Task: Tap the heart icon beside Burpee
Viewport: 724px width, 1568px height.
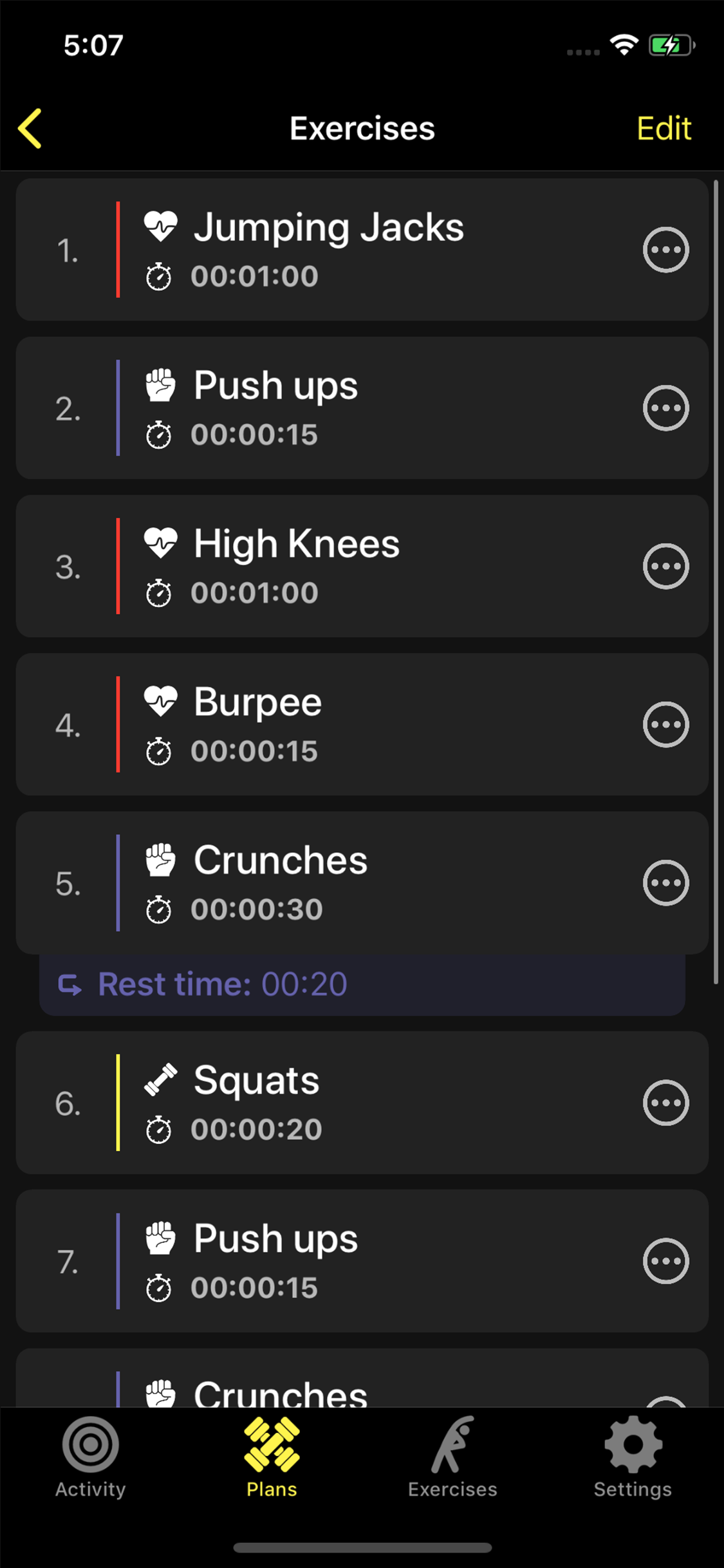Action: pos(160,701)
